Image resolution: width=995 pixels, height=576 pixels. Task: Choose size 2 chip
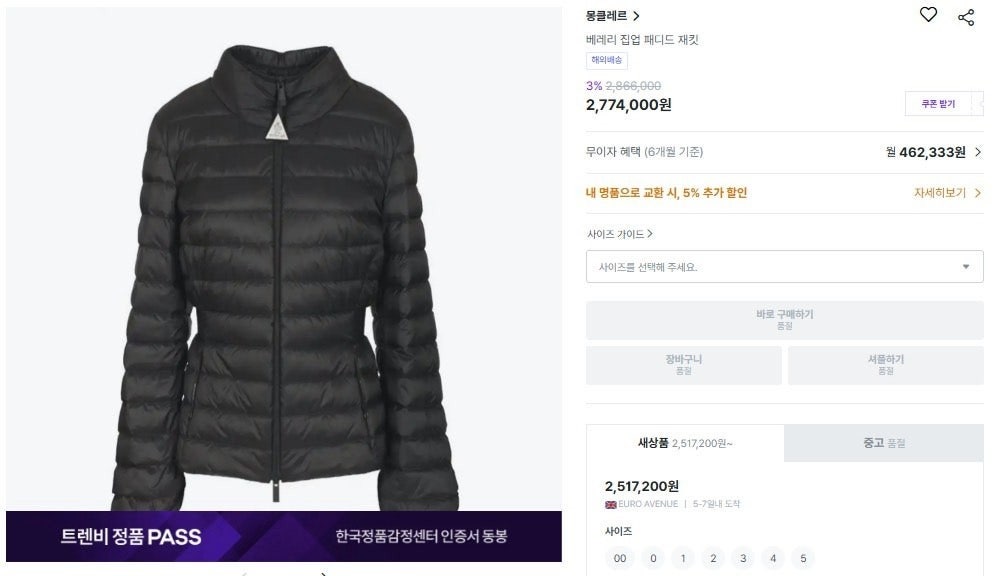point(713,558)
